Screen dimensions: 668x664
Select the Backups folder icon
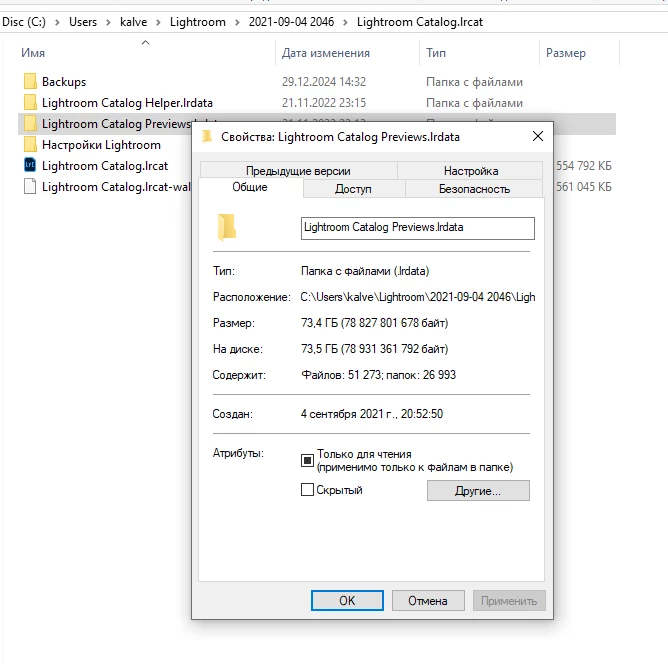click(x=30, y=81)
